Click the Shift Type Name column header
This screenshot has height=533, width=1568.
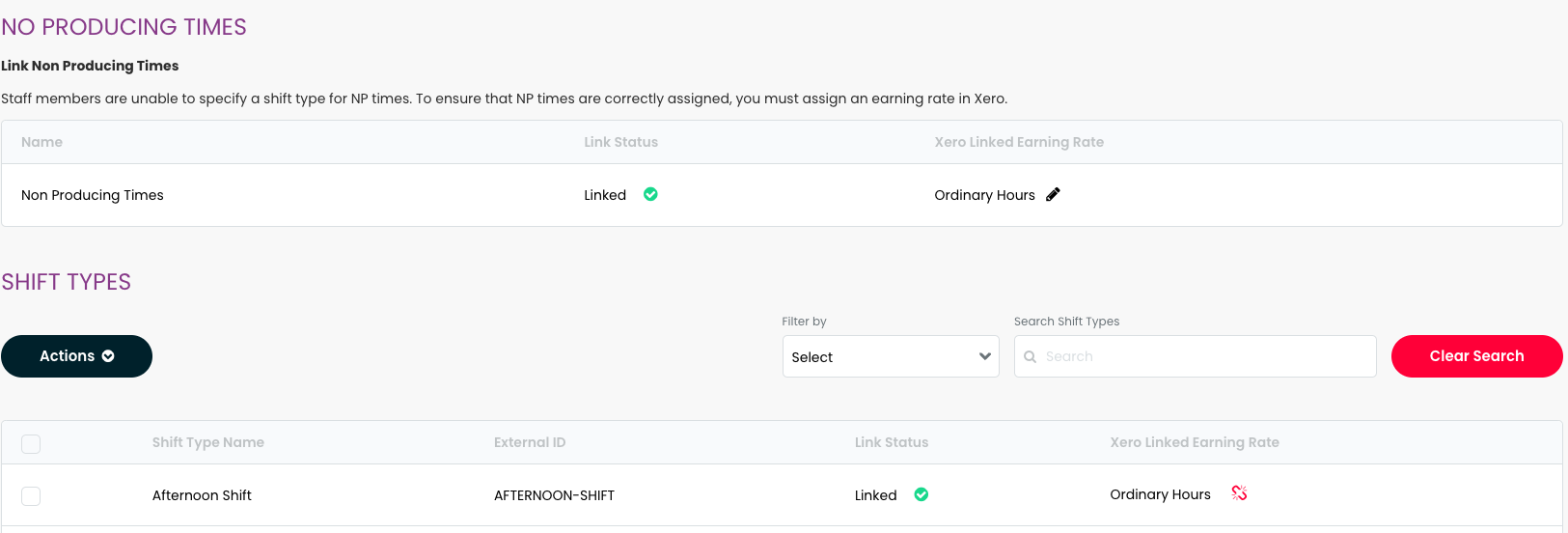point(208,442)
